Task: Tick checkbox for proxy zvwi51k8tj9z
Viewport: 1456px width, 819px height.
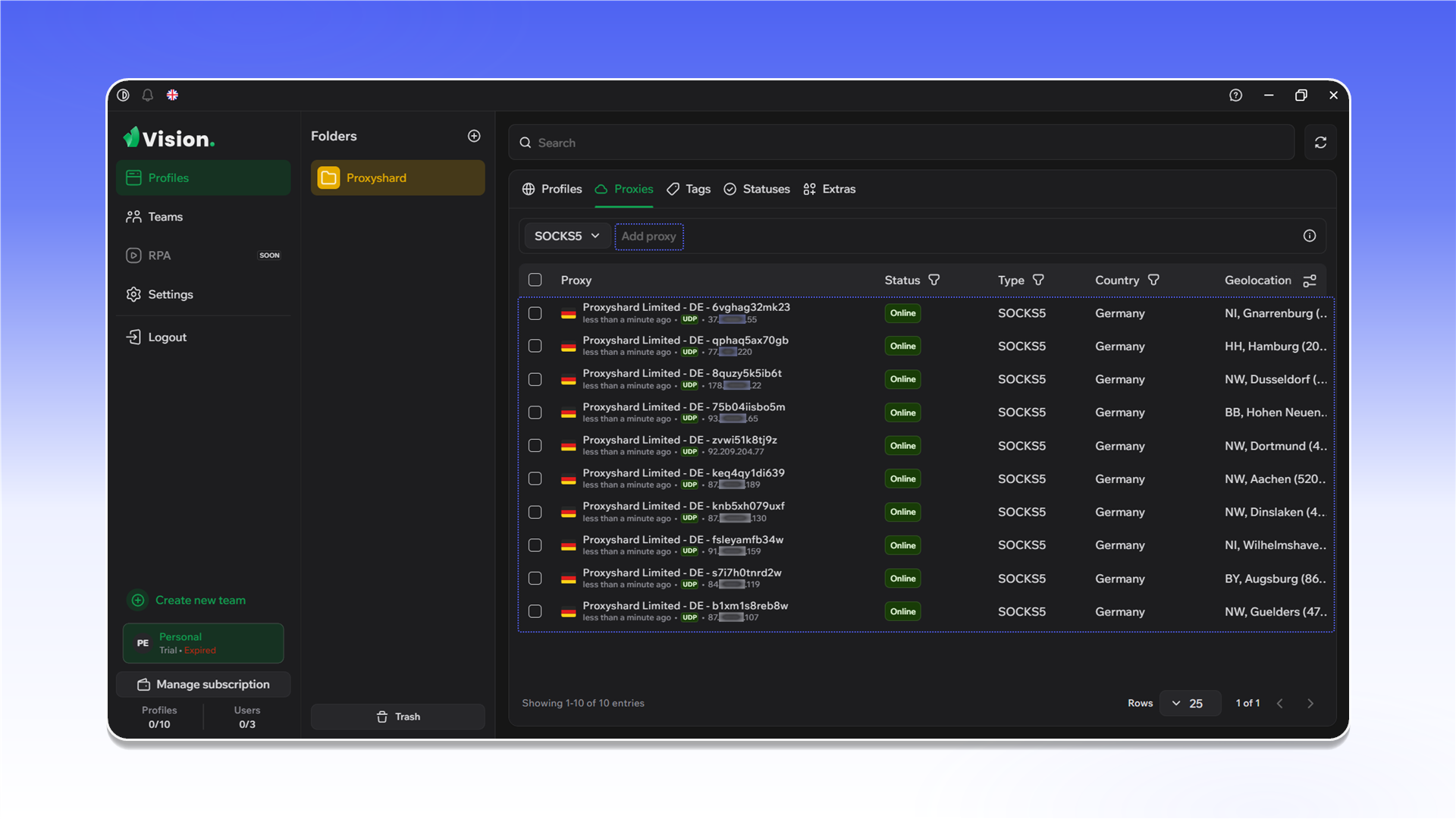Action: point(535,446)
